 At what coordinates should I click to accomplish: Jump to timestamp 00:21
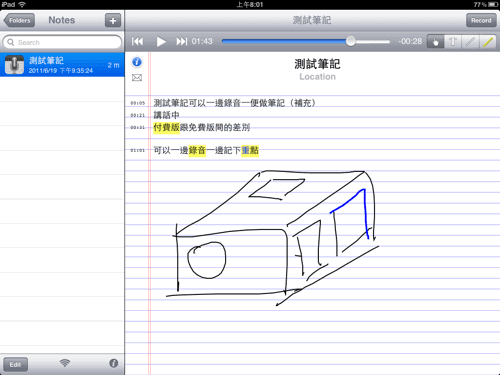tap(138, 115)
